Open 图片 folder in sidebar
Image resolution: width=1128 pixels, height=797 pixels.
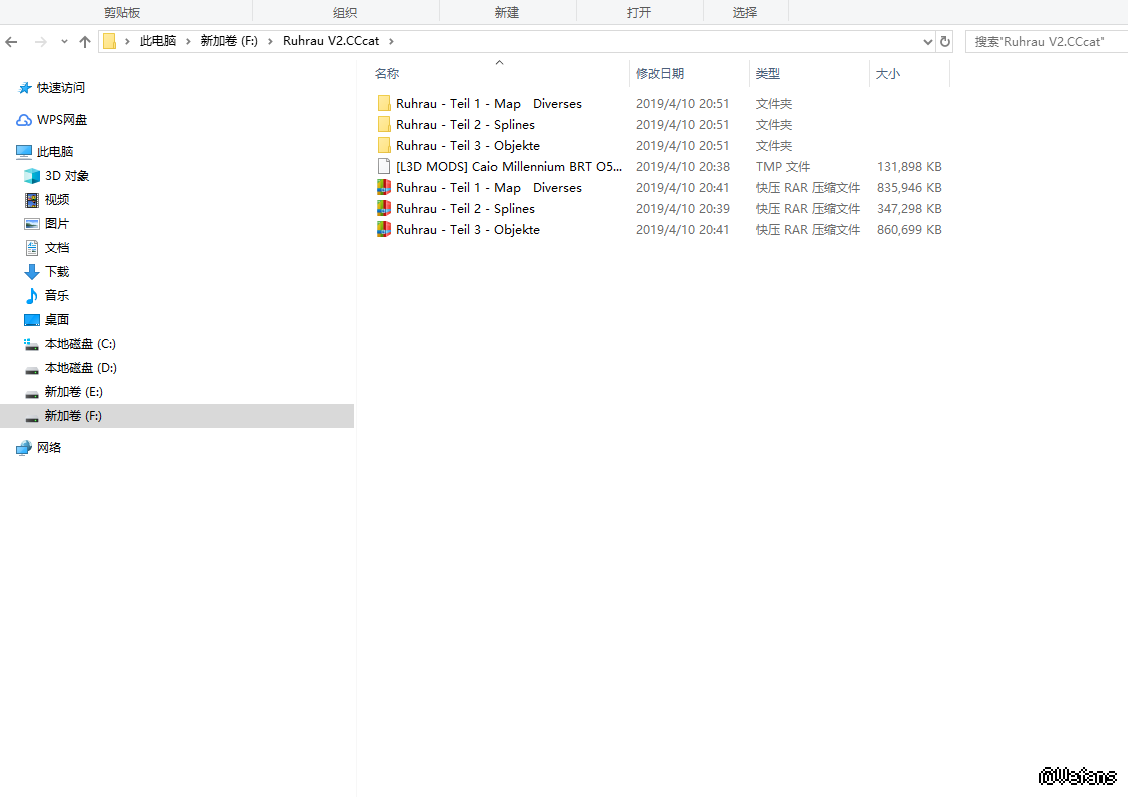pos(57,224)
